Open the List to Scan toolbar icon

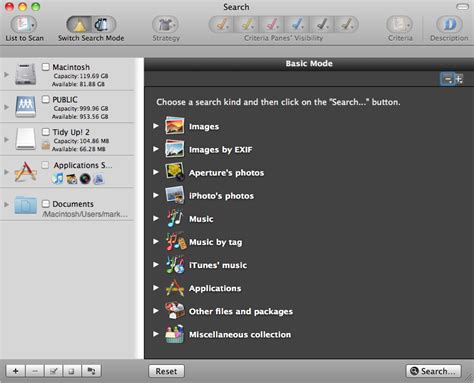[24, 24]
